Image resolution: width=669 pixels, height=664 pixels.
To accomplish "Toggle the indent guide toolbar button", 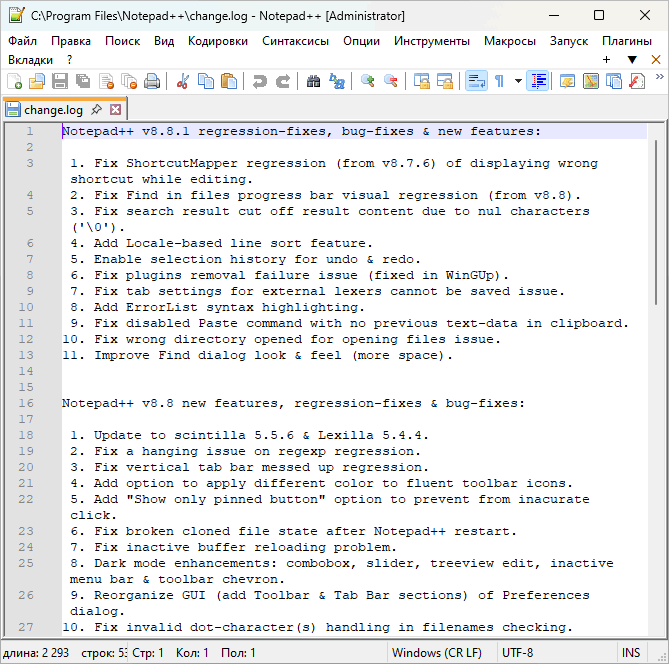I will [x=538, y=82].
